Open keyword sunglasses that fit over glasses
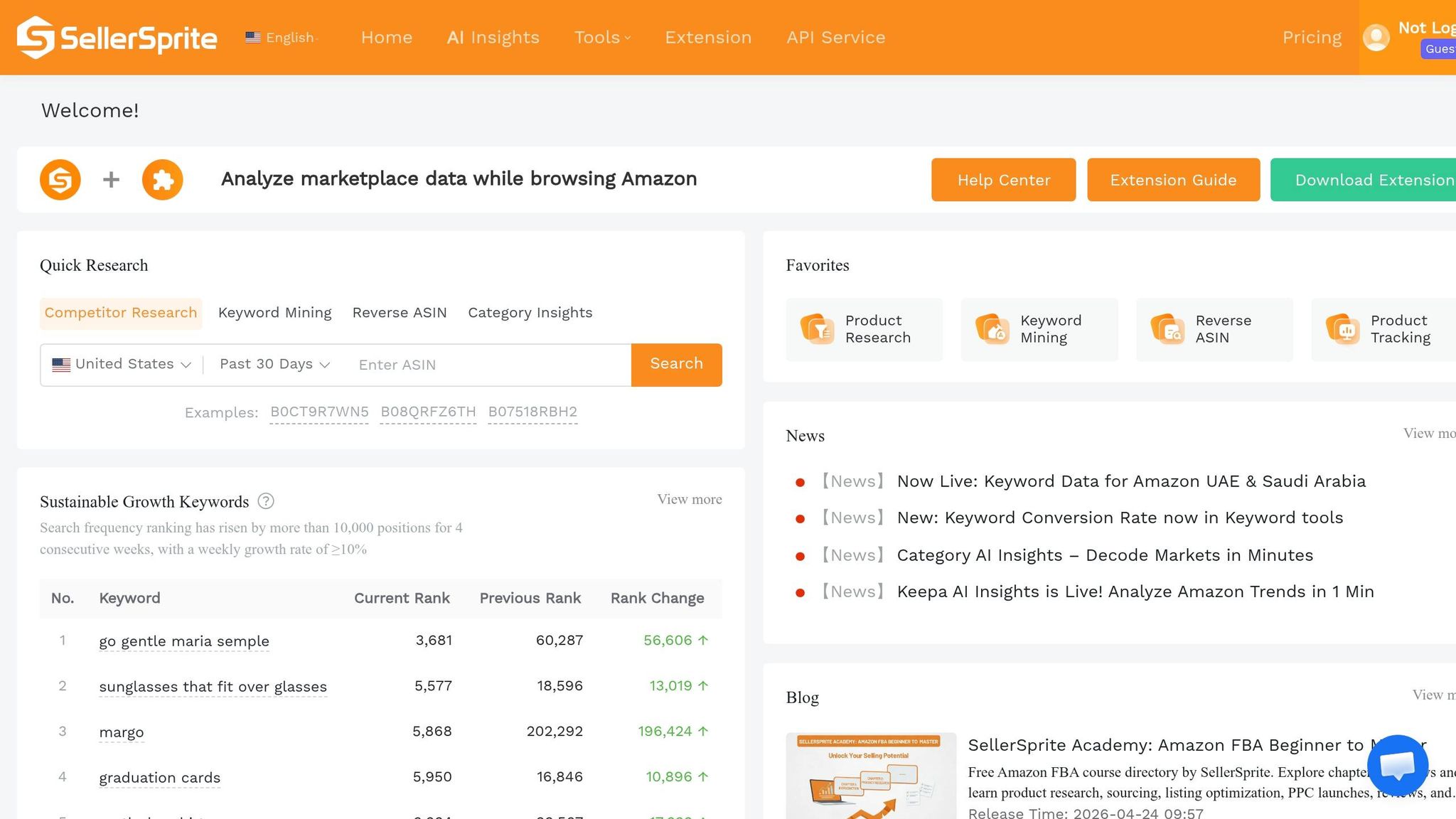1456x819 pixels. pos(213,687)
